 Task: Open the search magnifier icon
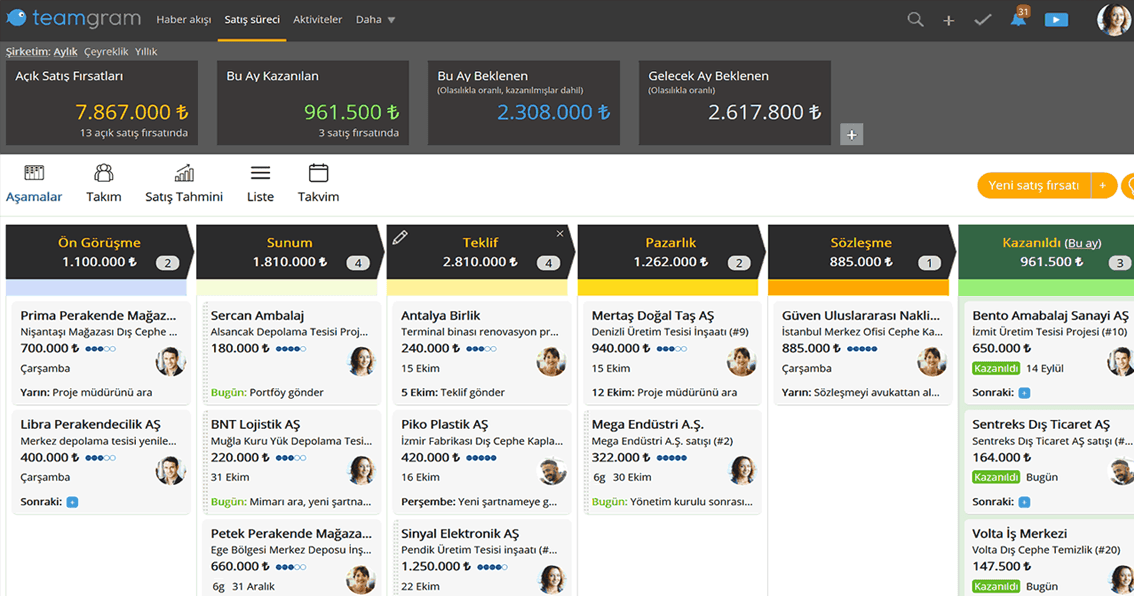pos(915,20)
